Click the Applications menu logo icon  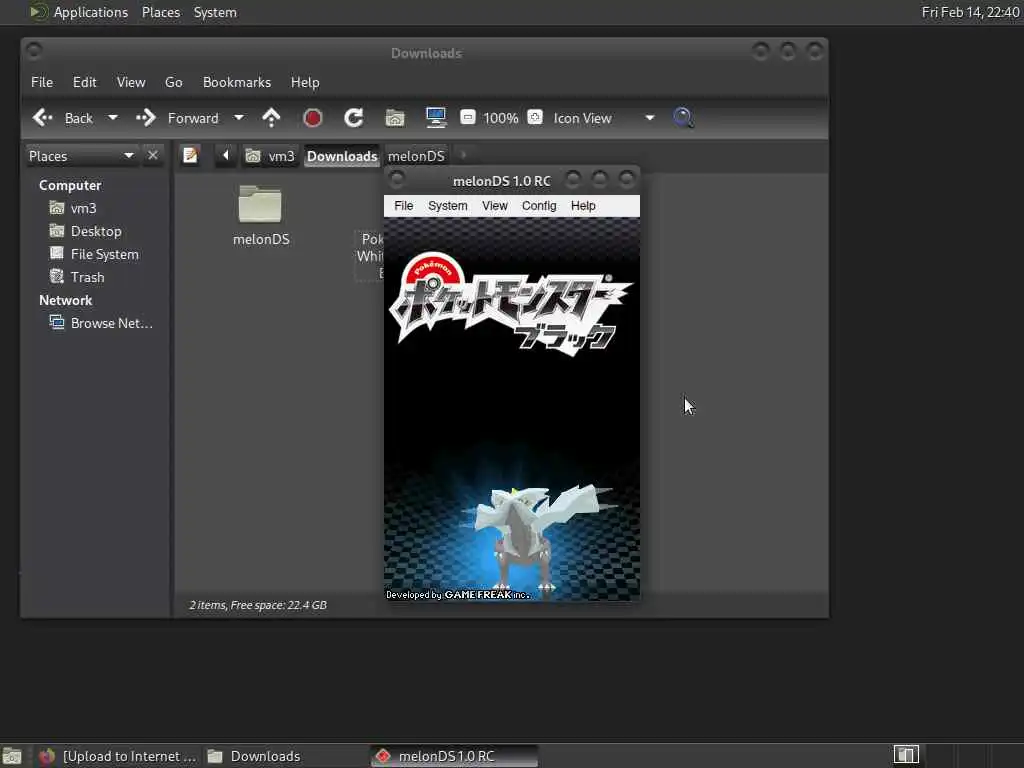tap(38, 12)
